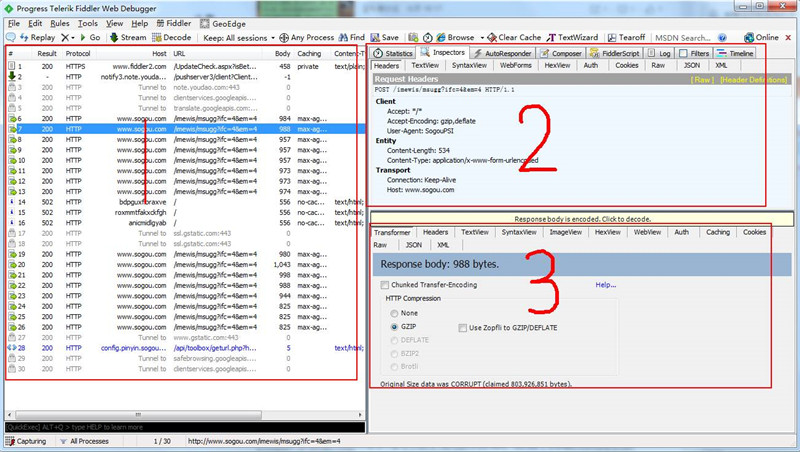Expand the Browse dropdown arrow
Image resolution: width=800 pixels, height=452 pixels.
482,38
